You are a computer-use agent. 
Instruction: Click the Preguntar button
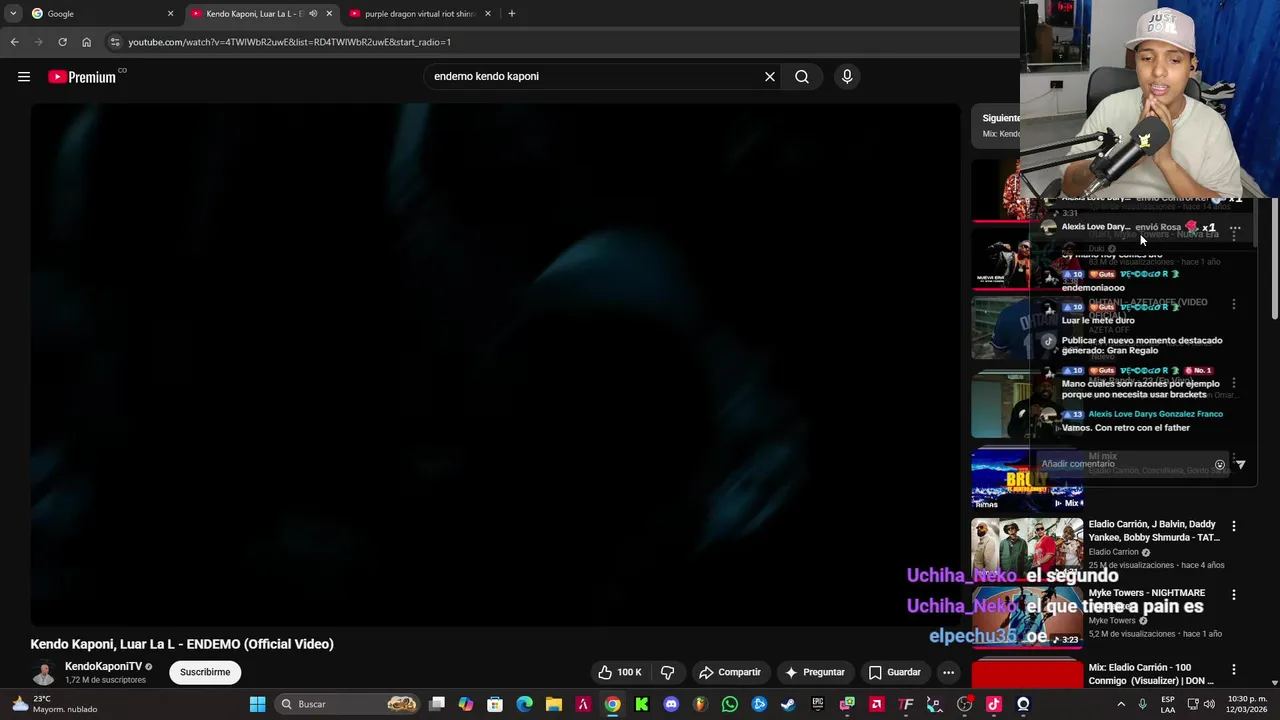815,672
